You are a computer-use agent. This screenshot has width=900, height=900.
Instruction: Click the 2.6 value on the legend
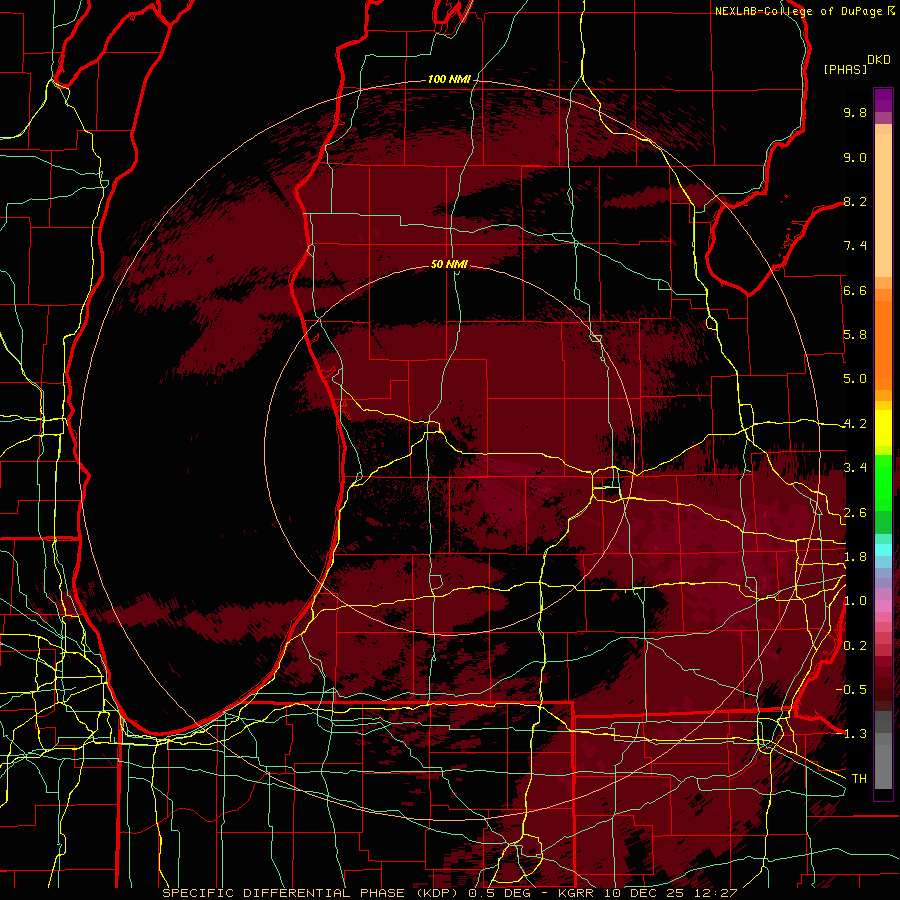[855, 513]
